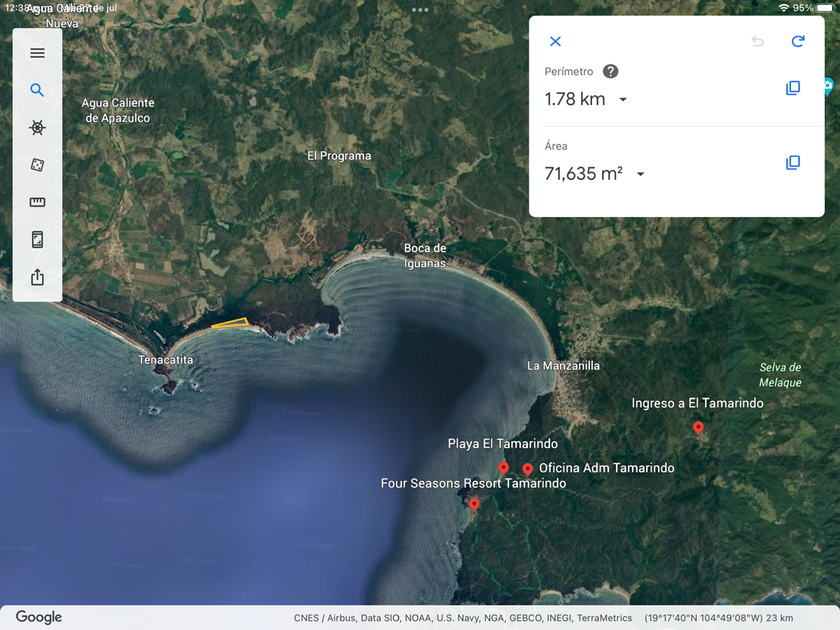Open the Projects device icon
The width and height of the screenshot is (840, 630).
37,239
